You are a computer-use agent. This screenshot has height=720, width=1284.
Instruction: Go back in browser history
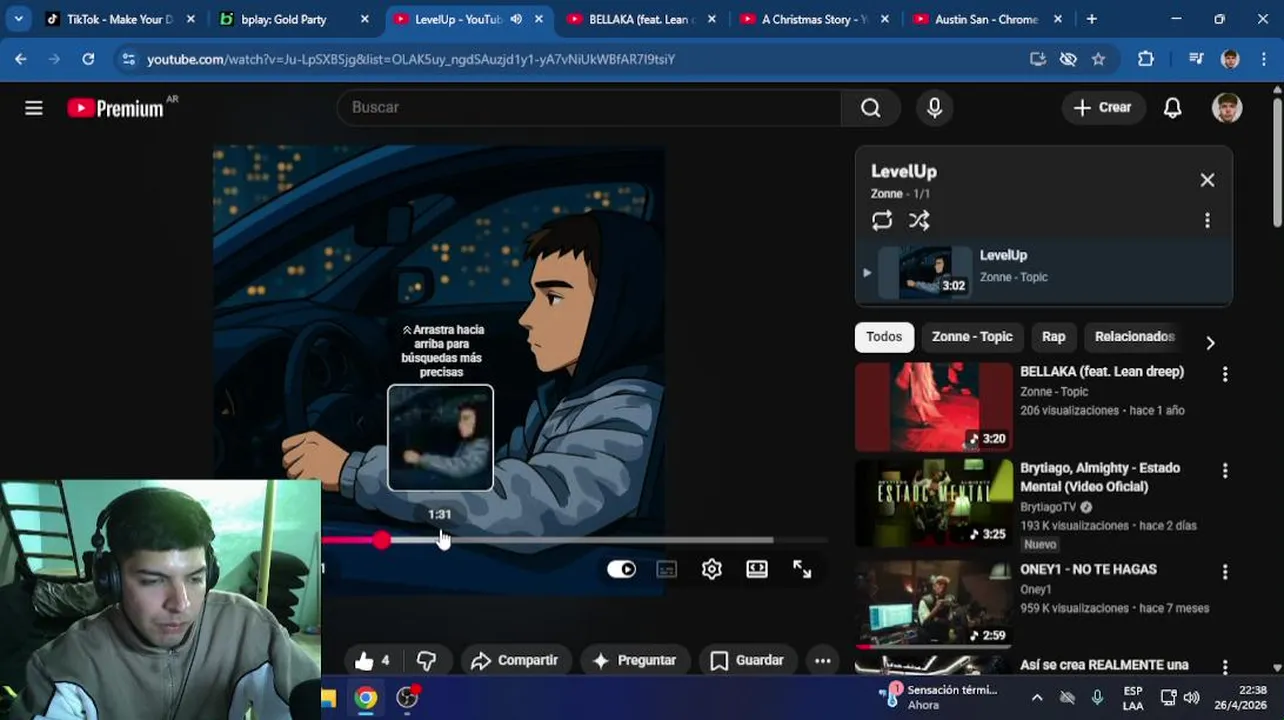[x=21, y=59]
